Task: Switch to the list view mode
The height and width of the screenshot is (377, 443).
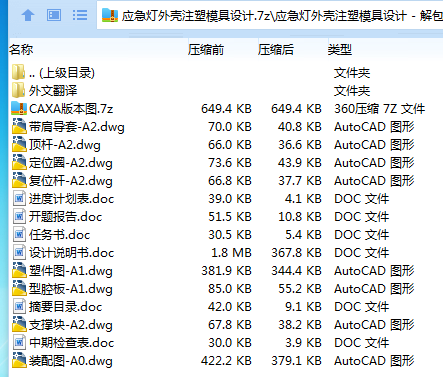Action: click(x=80, y=15)
